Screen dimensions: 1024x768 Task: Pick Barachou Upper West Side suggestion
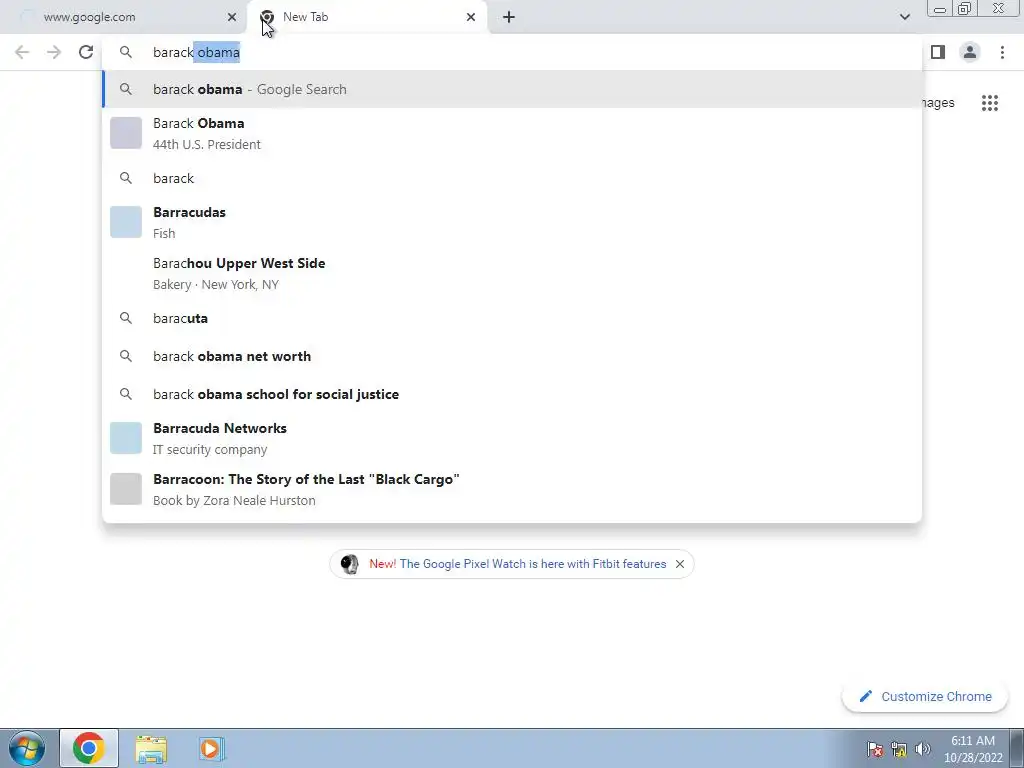(x=512, y=274)
